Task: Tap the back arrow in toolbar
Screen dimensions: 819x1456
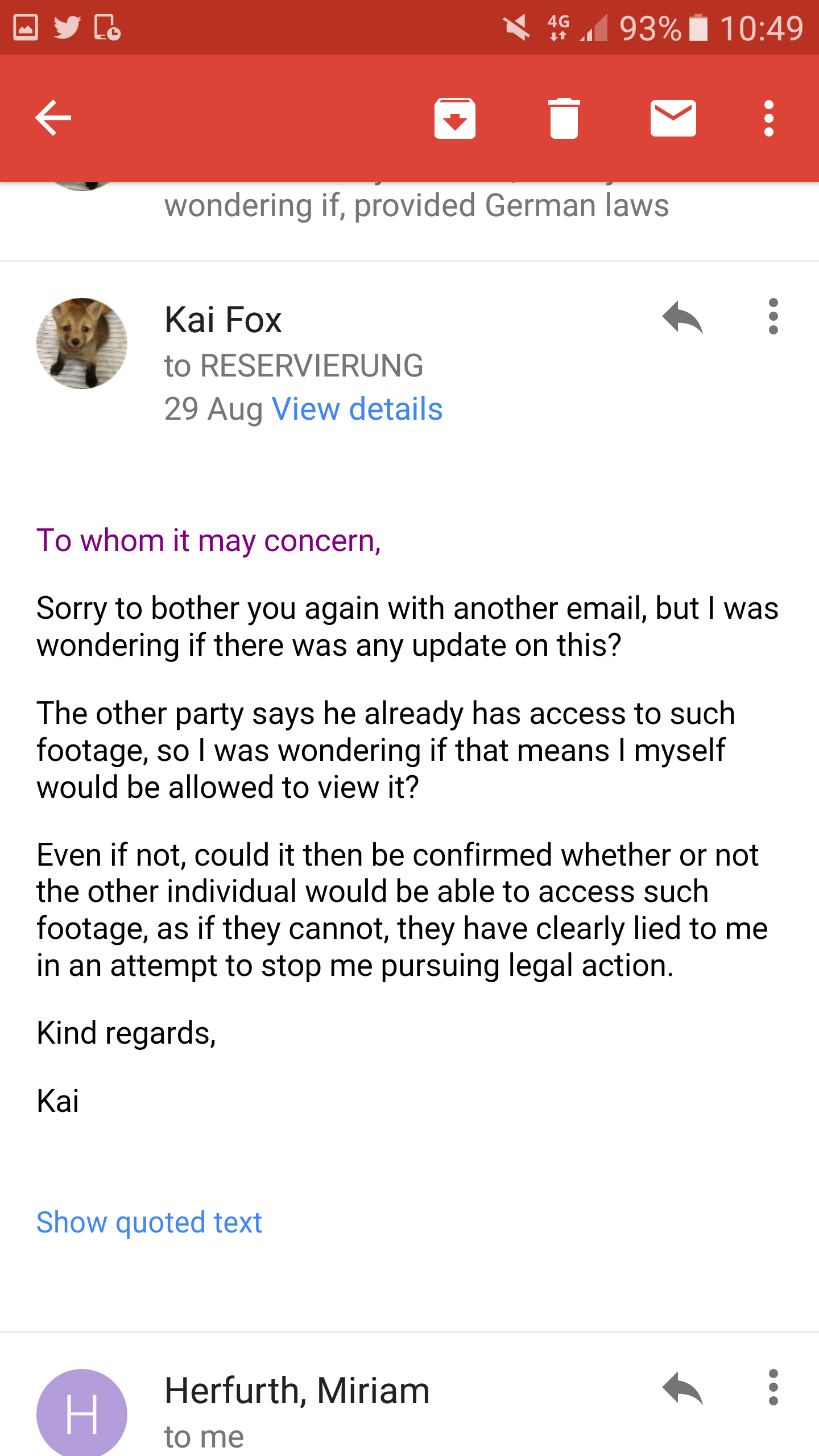Action: point(53,118)
